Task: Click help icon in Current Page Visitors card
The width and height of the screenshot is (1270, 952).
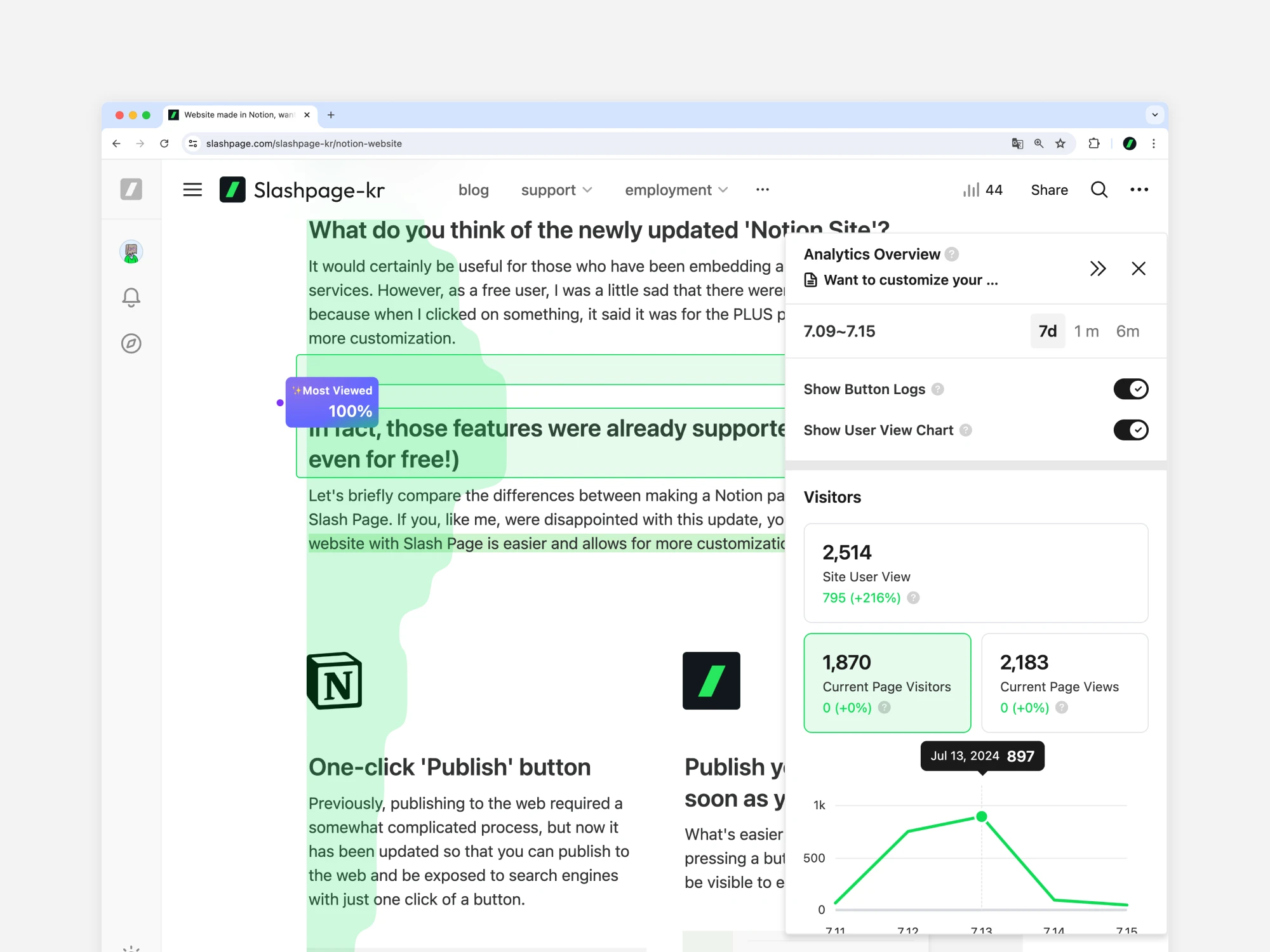Action: (x=884, y=708)
